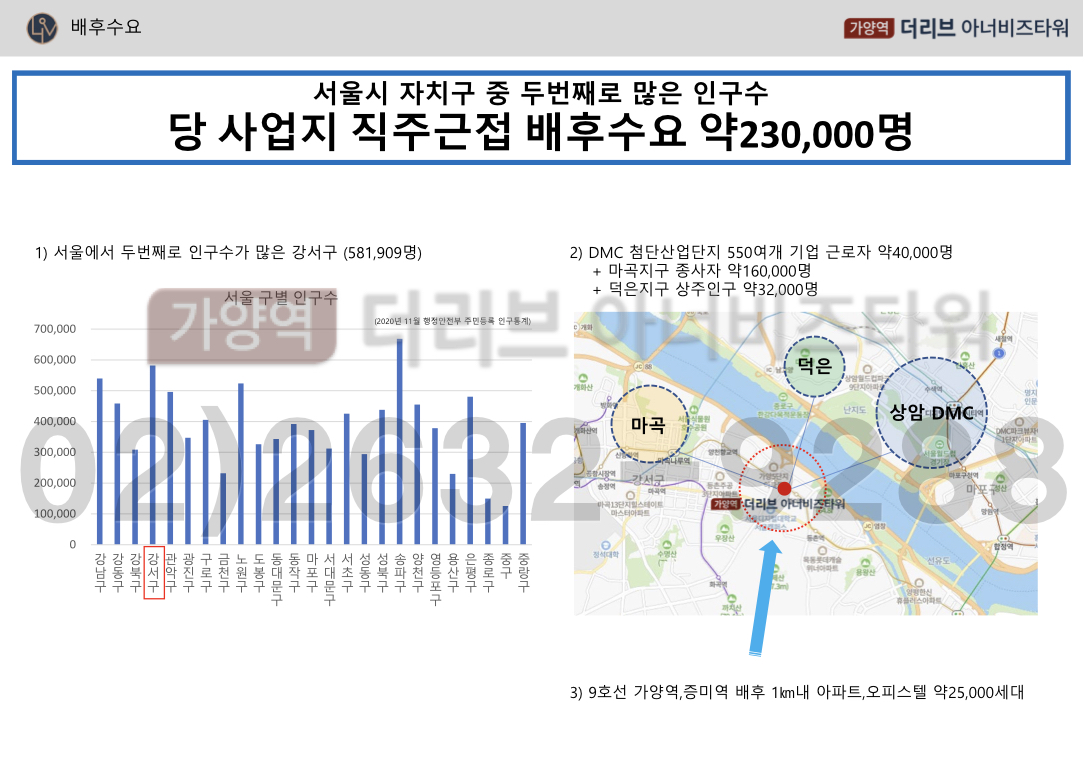The width and height of the screenshot is (1085, 767).
Task: Click caption 2) DMC 첨단산업단지 550여개 기업 근로자
Action: click(x=761, y=252)
